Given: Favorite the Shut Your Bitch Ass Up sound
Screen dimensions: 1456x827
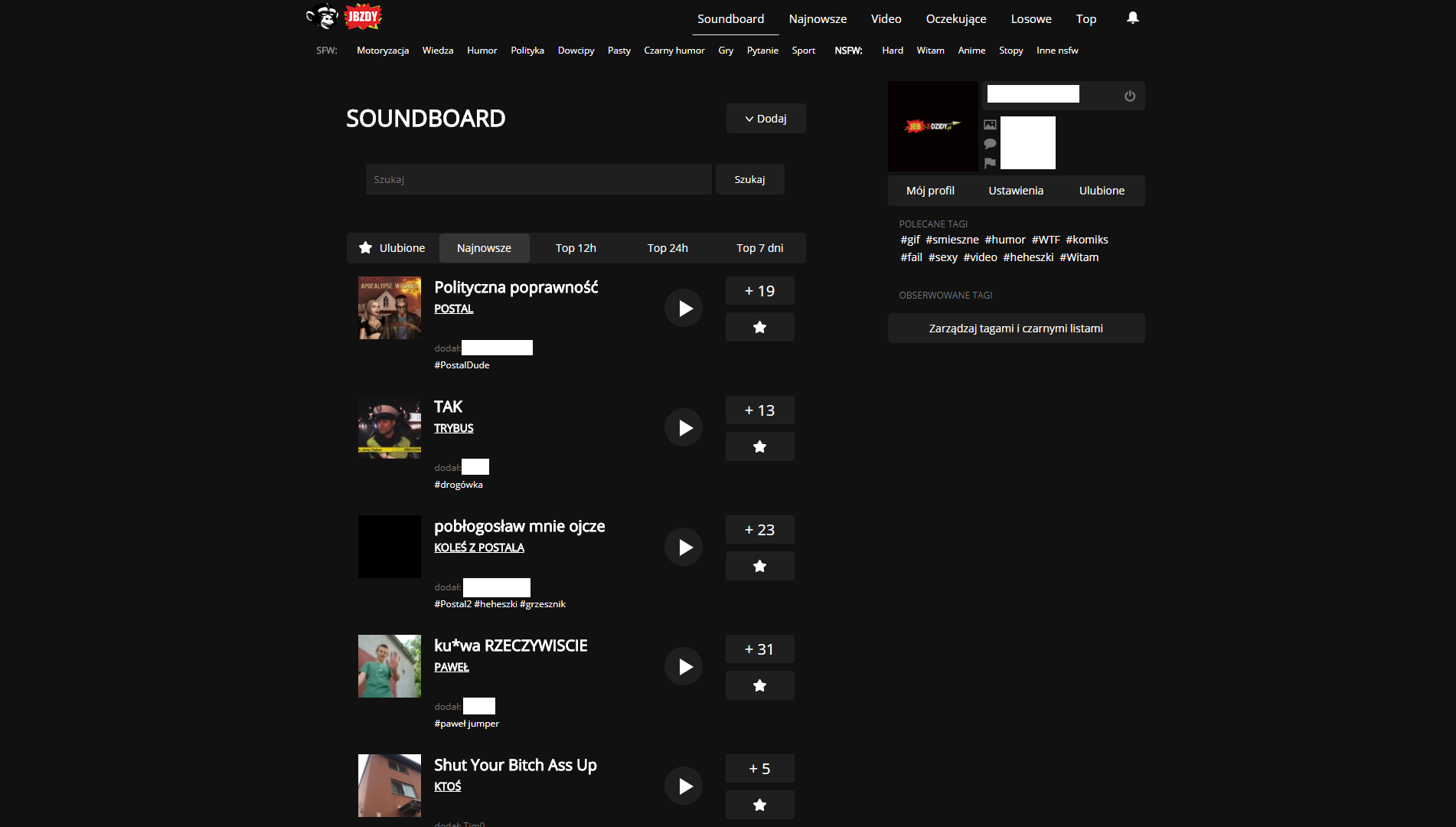Looking at the screenshot, I should (x=760, y=805).
